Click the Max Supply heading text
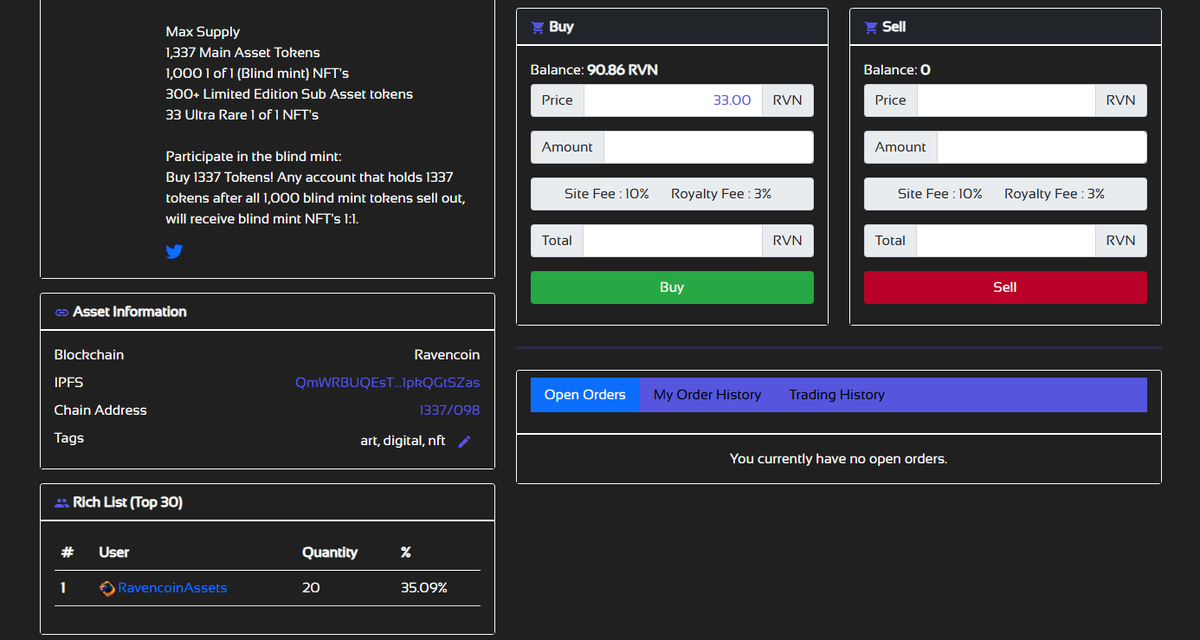1200x640 pixels. point(203,32)
